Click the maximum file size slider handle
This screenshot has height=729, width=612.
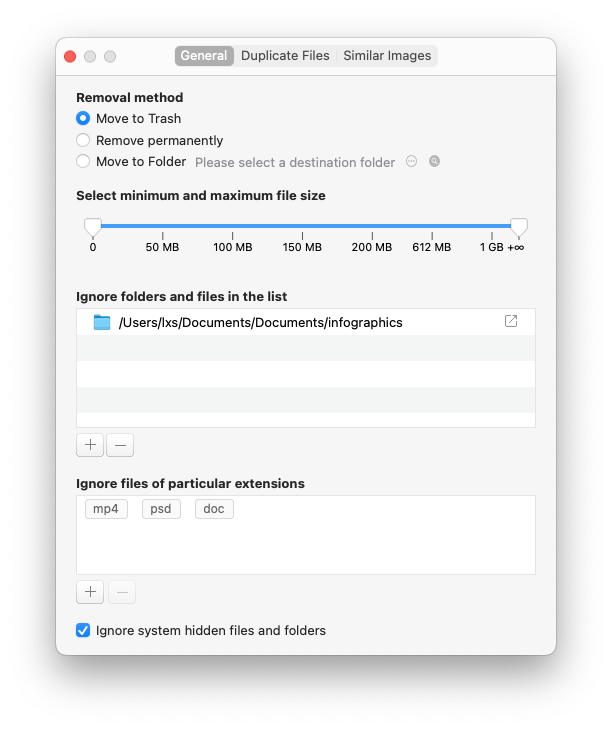tap(518, 226)
